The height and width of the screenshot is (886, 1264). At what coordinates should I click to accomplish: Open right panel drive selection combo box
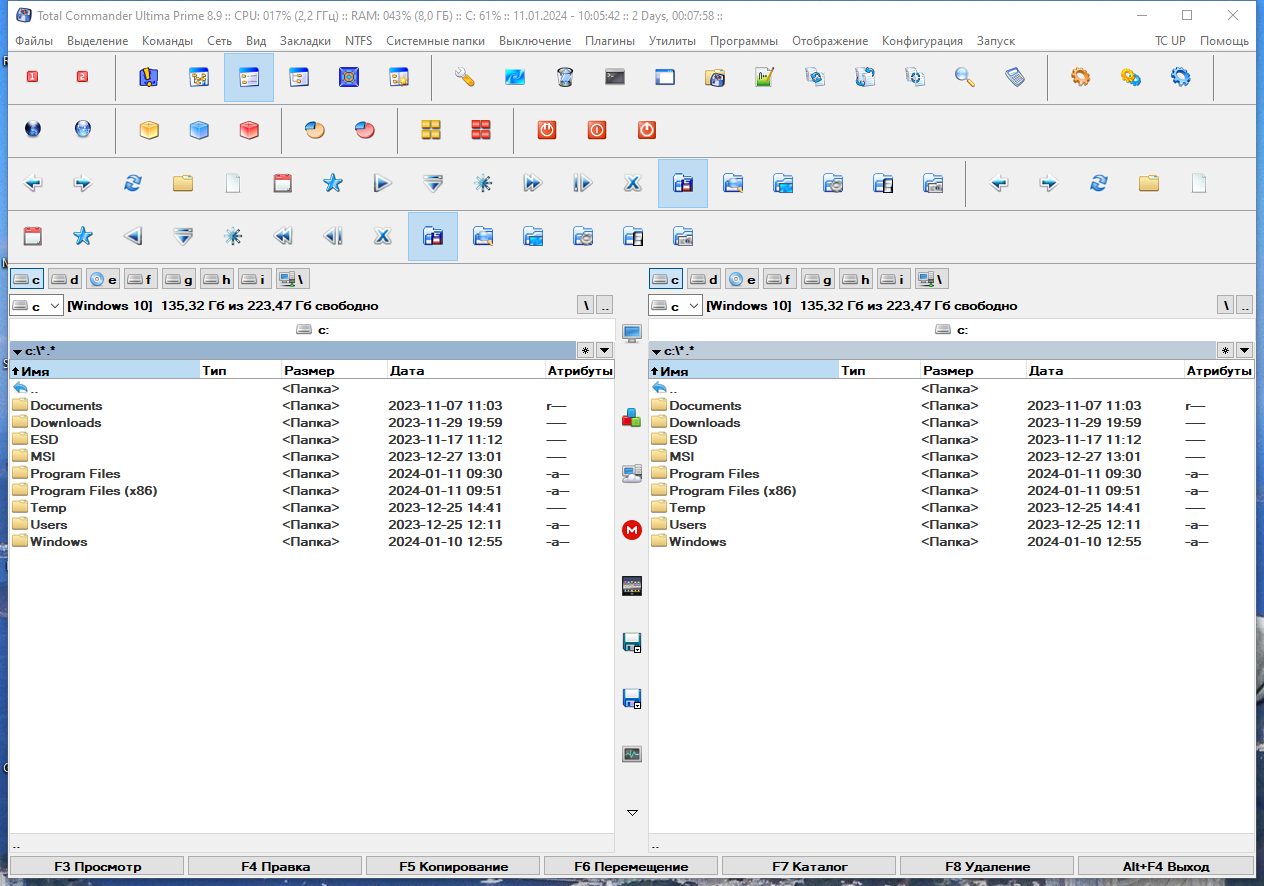click(x=676, y=305)
